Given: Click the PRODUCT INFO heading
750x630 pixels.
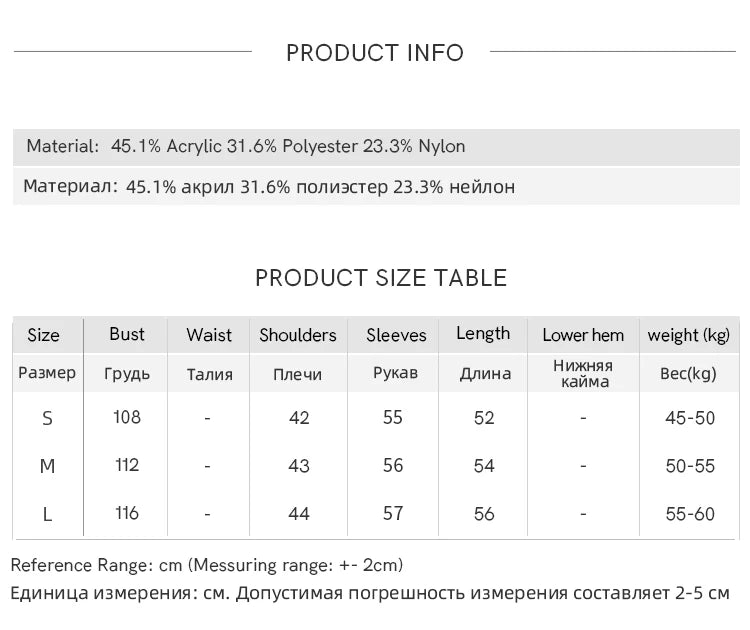Looking at the screenshot, I should point(375,53).
